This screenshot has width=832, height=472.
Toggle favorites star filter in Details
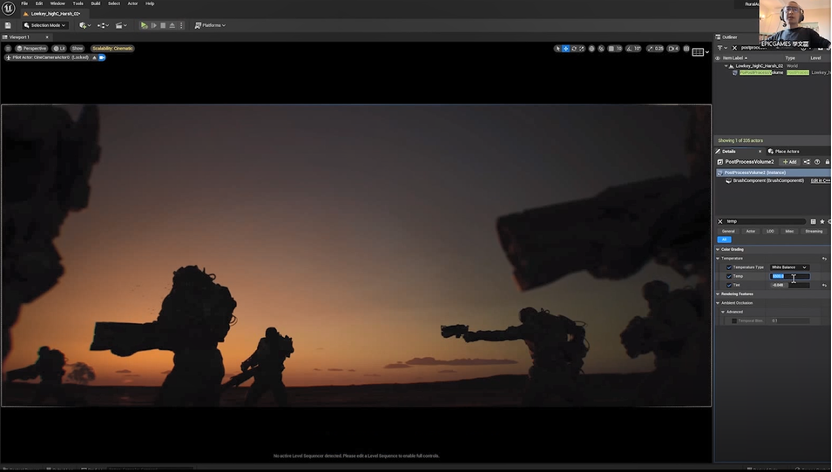[822, 221]
